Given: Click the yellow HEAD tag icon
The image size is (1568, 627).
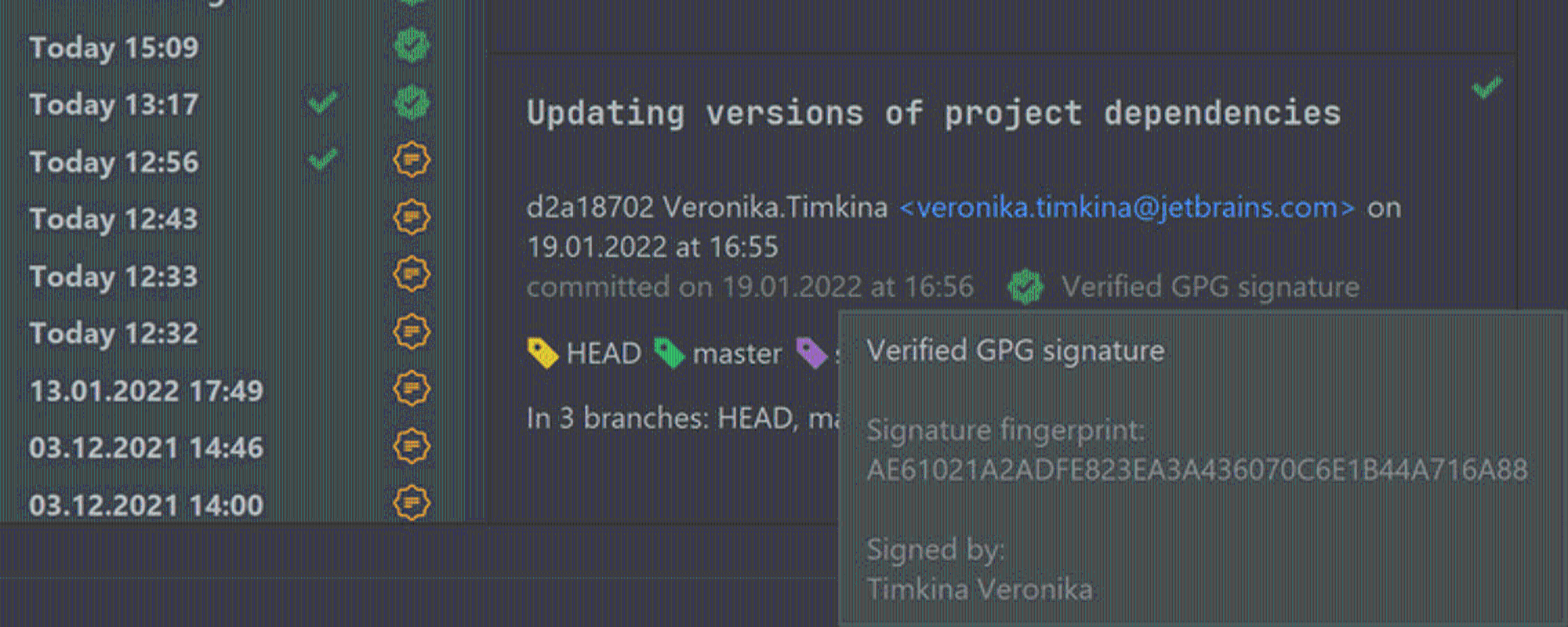Looking at the screenshot, I should pos(543,353).
